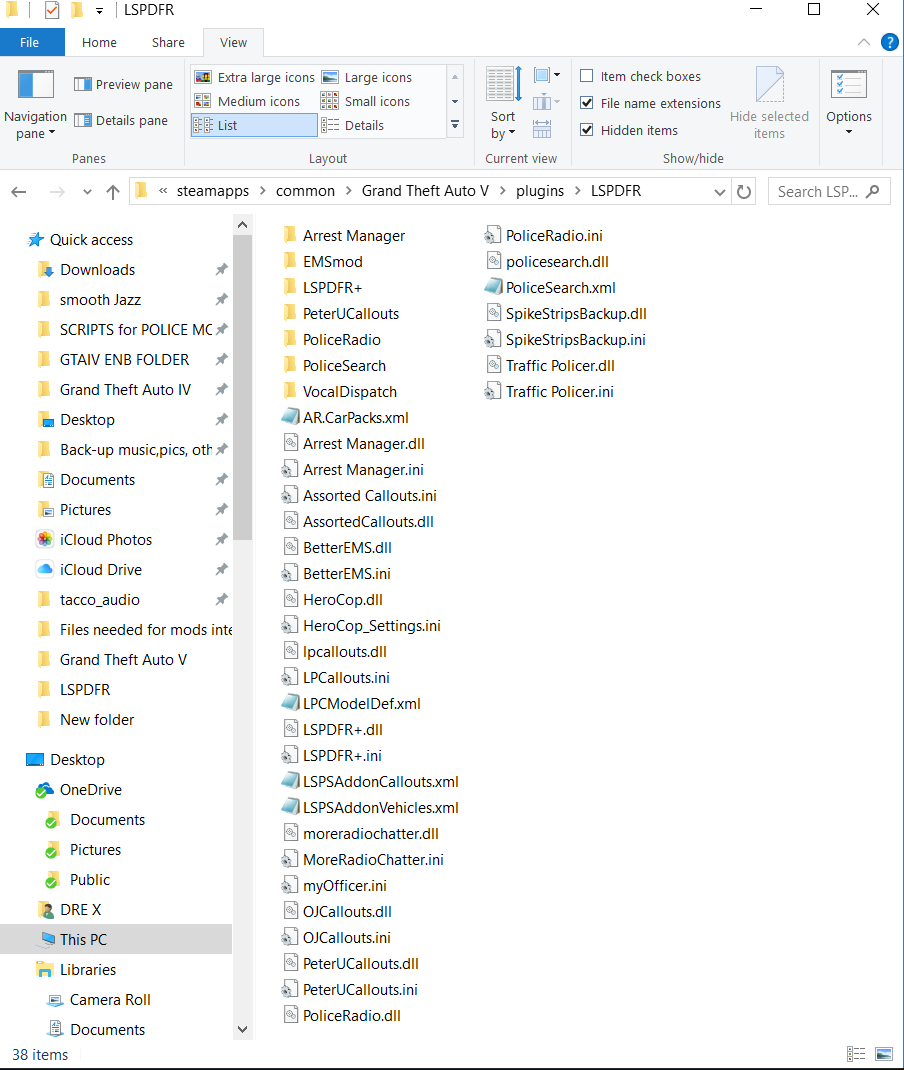This screenshot has width=904, height=1070.
Task: Click plugins in address breadcrumb
Action: tap(540, 191)
